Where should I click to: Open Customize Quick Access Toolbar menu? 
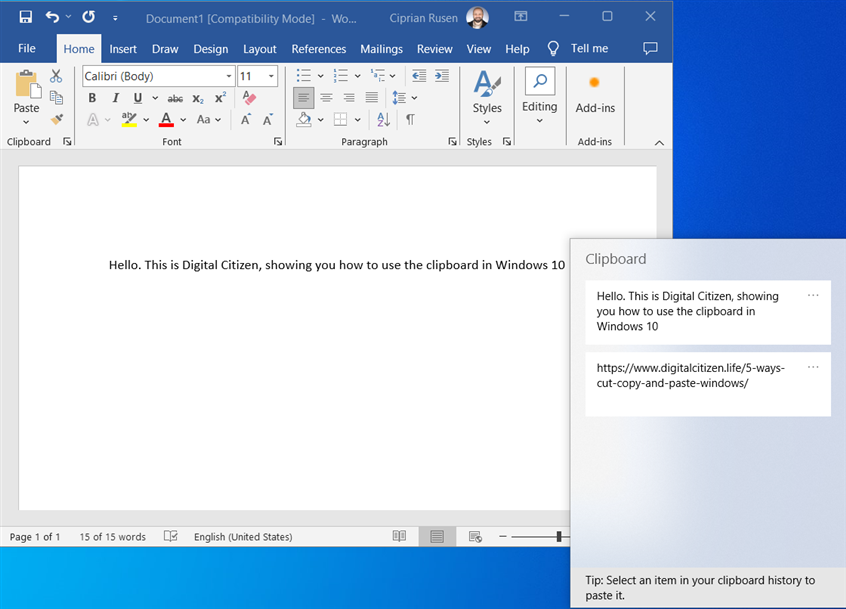click(x=115, y=18)
